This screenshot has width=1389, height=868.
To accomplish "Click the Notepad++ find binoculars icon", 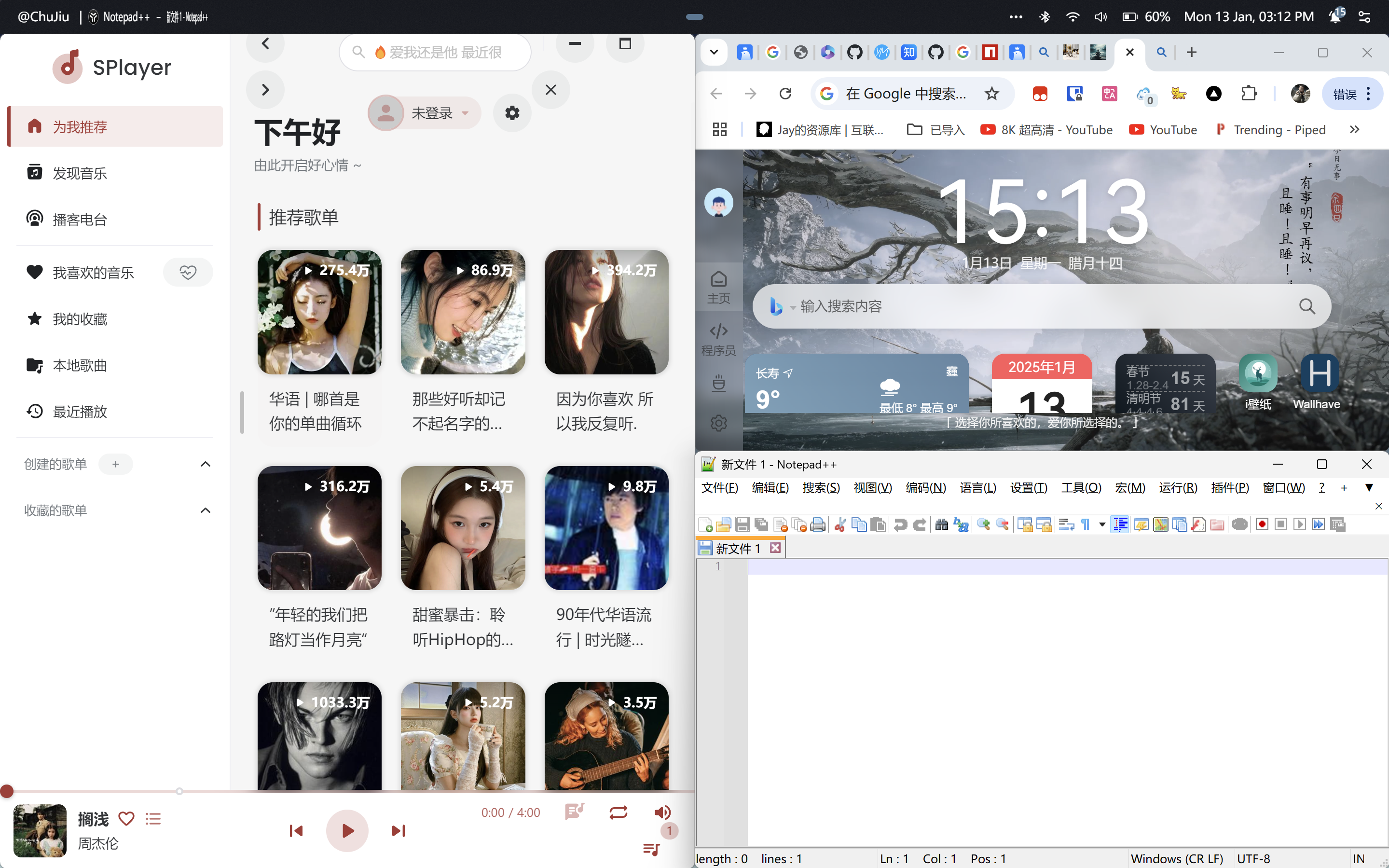I will (x=941, y=524).
